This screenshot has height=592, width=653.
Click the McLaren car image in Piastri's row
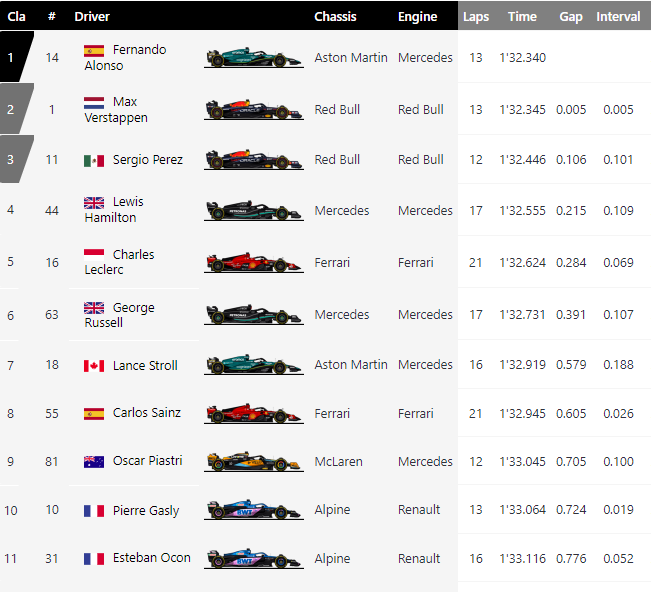[254, 462]
